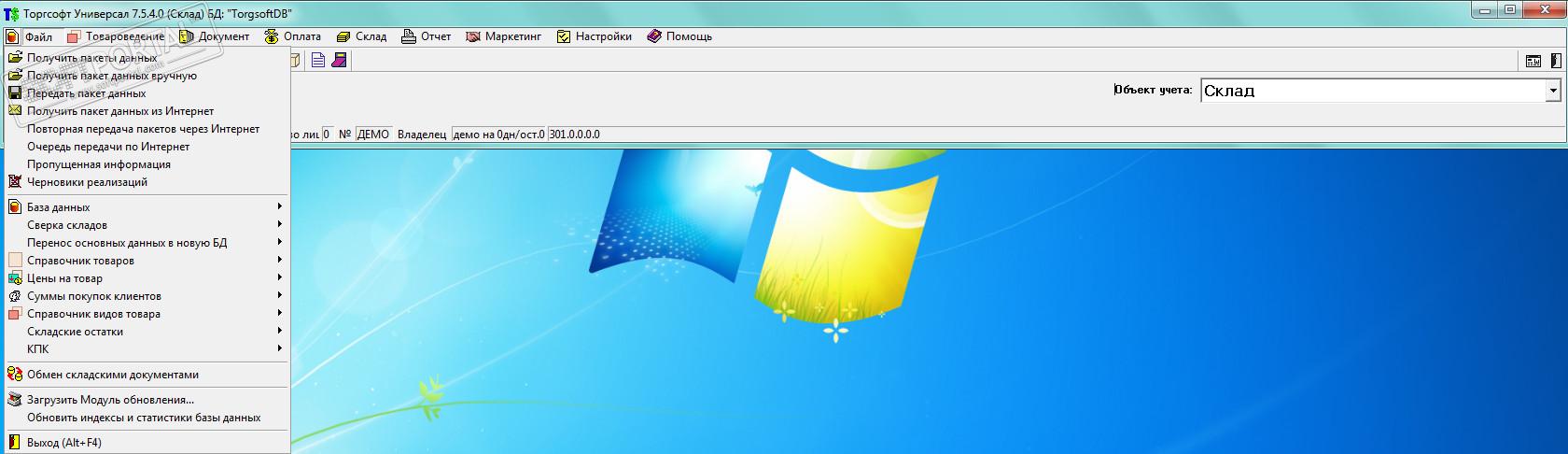Expand the КПК submenu
This screenshot has width=1568, height=454.
point(147,349)
